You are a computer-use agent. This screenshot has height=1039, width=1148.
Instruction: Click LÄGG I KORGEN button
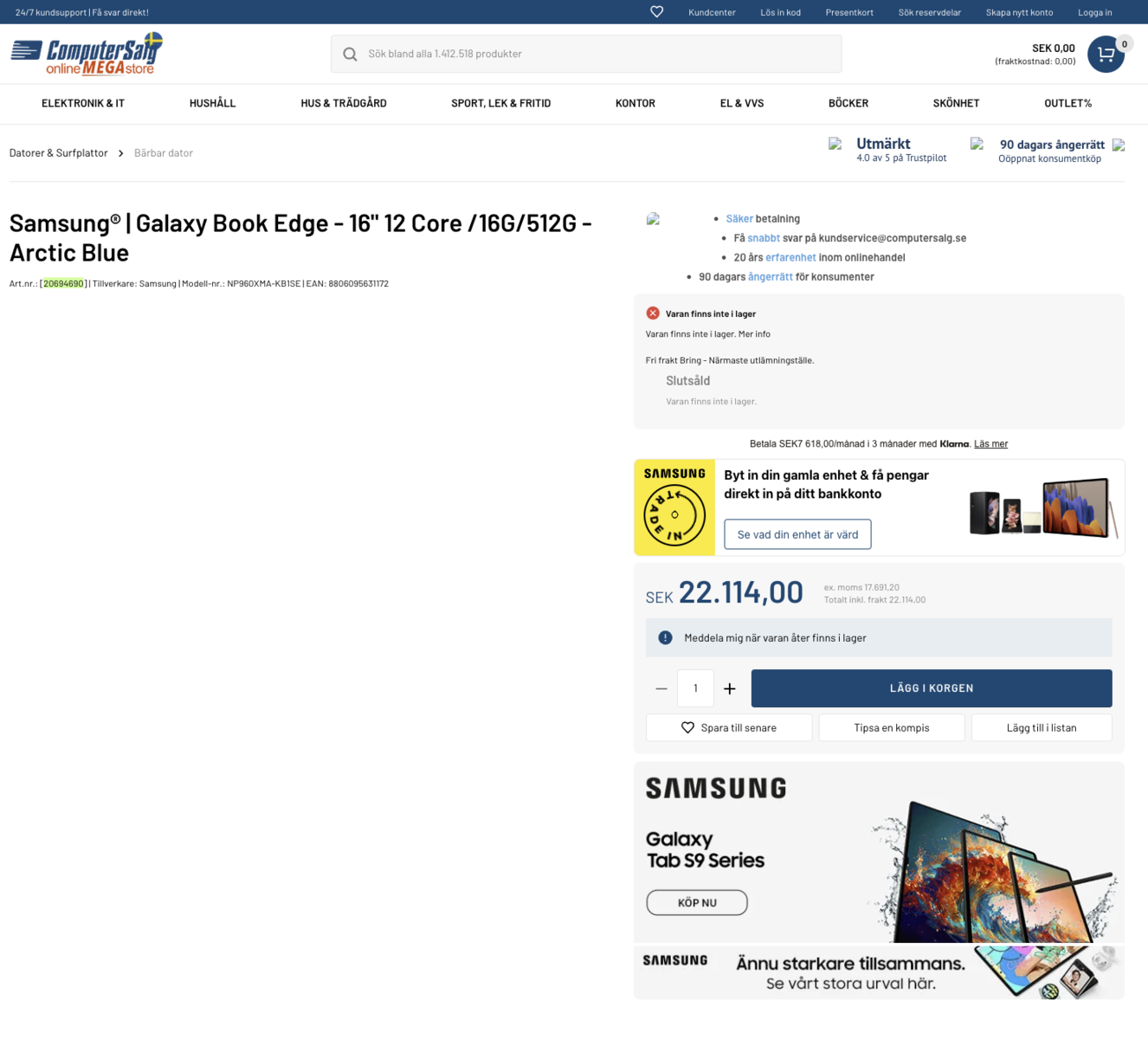click(932, 688)
